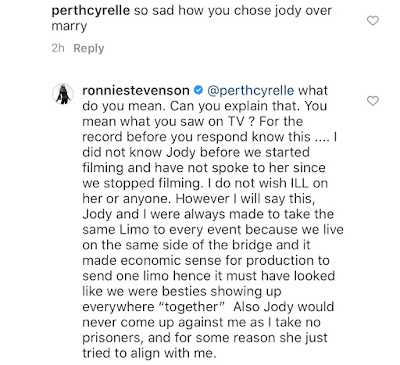Like the perthcyrelle comment with heart icon
400x365 pixels.
click(373, 21)
